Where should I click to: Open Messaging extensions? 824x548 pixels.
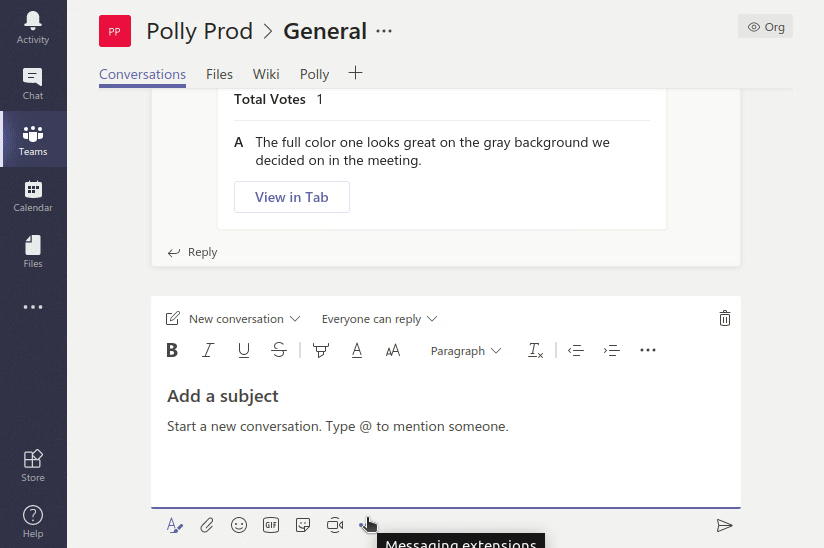point(367,525)
